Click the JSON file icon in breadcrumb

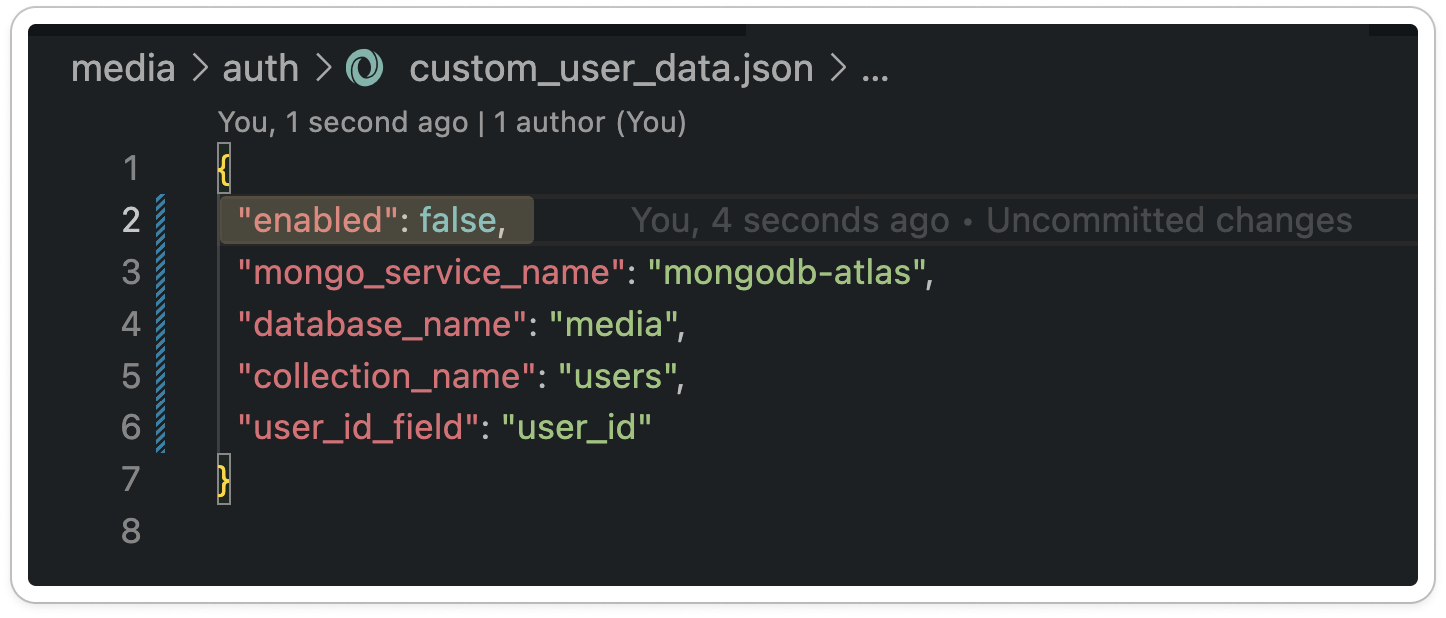click(364, 69)
